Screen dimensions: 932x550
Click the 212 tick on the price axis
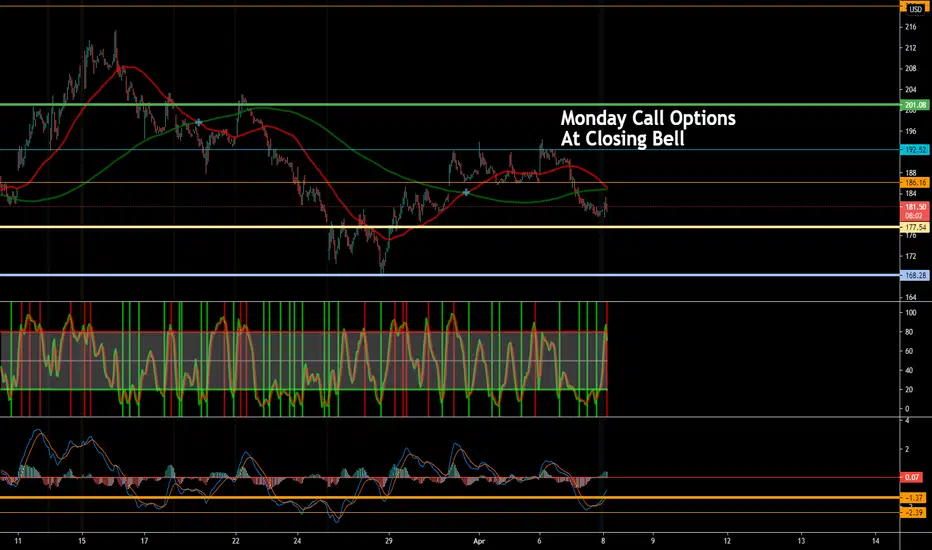[x=911, y=48]
